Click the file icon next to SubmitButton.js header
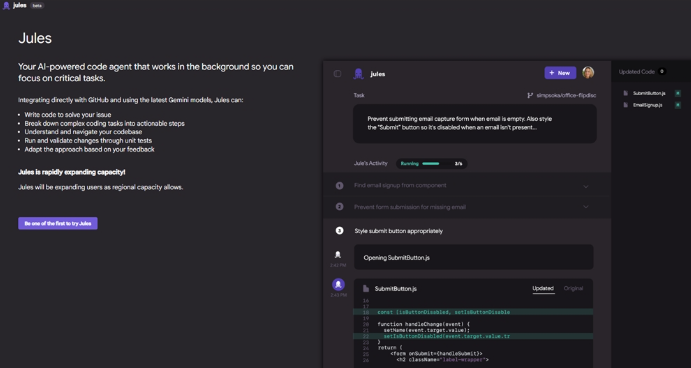This screenshot has width=691, height=368. 366,289
